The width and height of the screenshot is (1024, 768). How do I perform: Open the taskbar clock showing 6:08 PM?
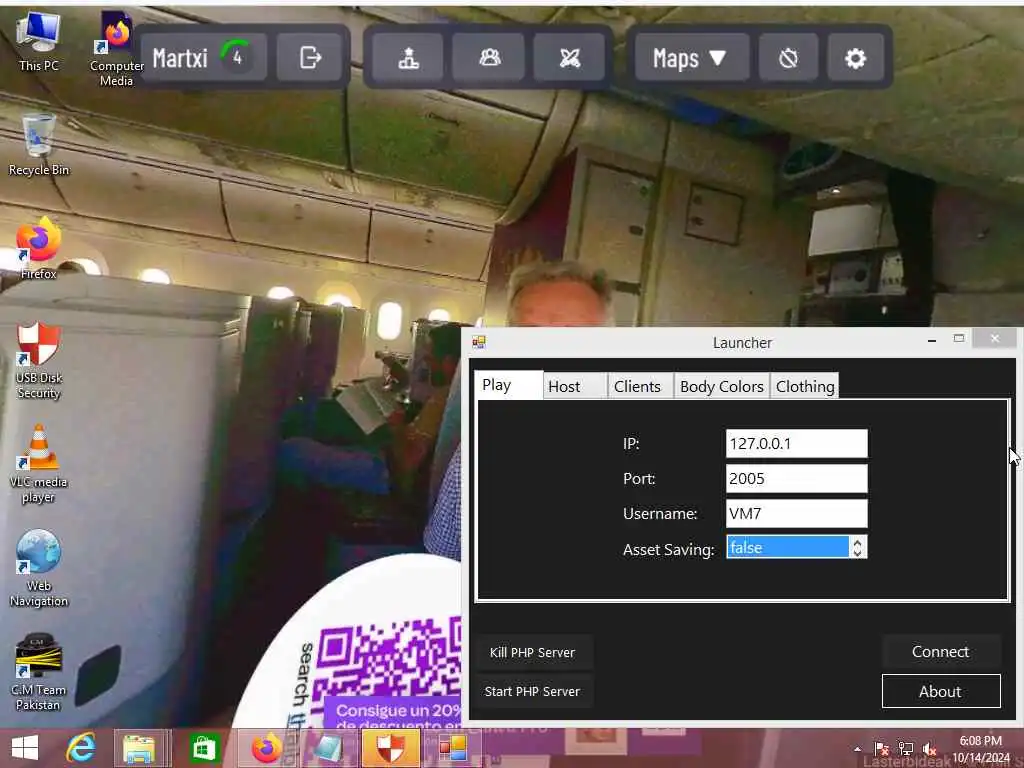980,748
